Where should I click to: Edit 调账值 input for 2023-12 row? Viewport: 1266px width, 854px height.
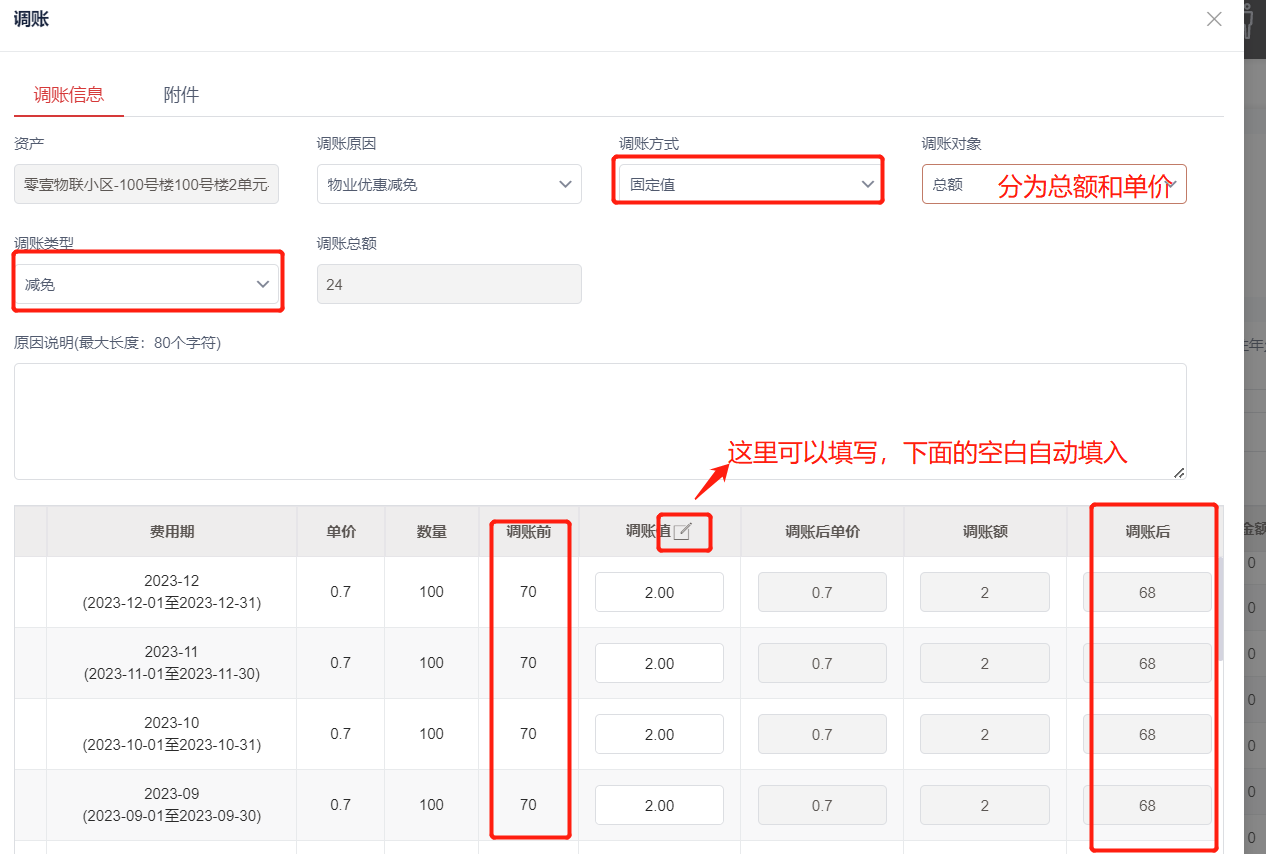tap(659, 592)
